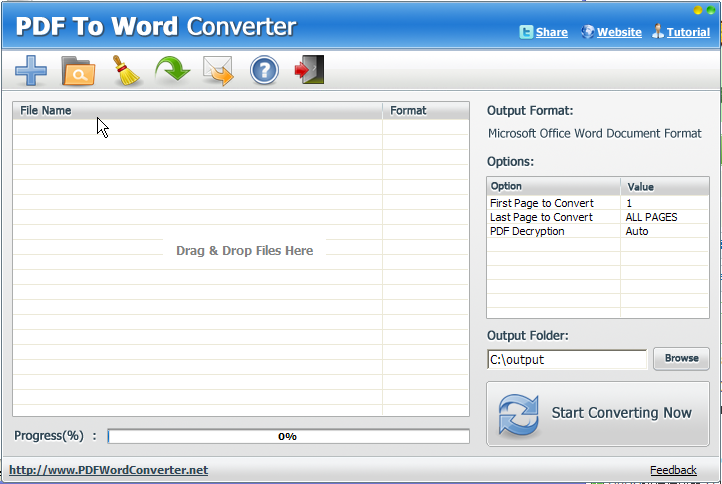The width and height of the screenshot is (722, 484).
Task: Click the blue refresh arrows convert icon
Action: [518, 414]
